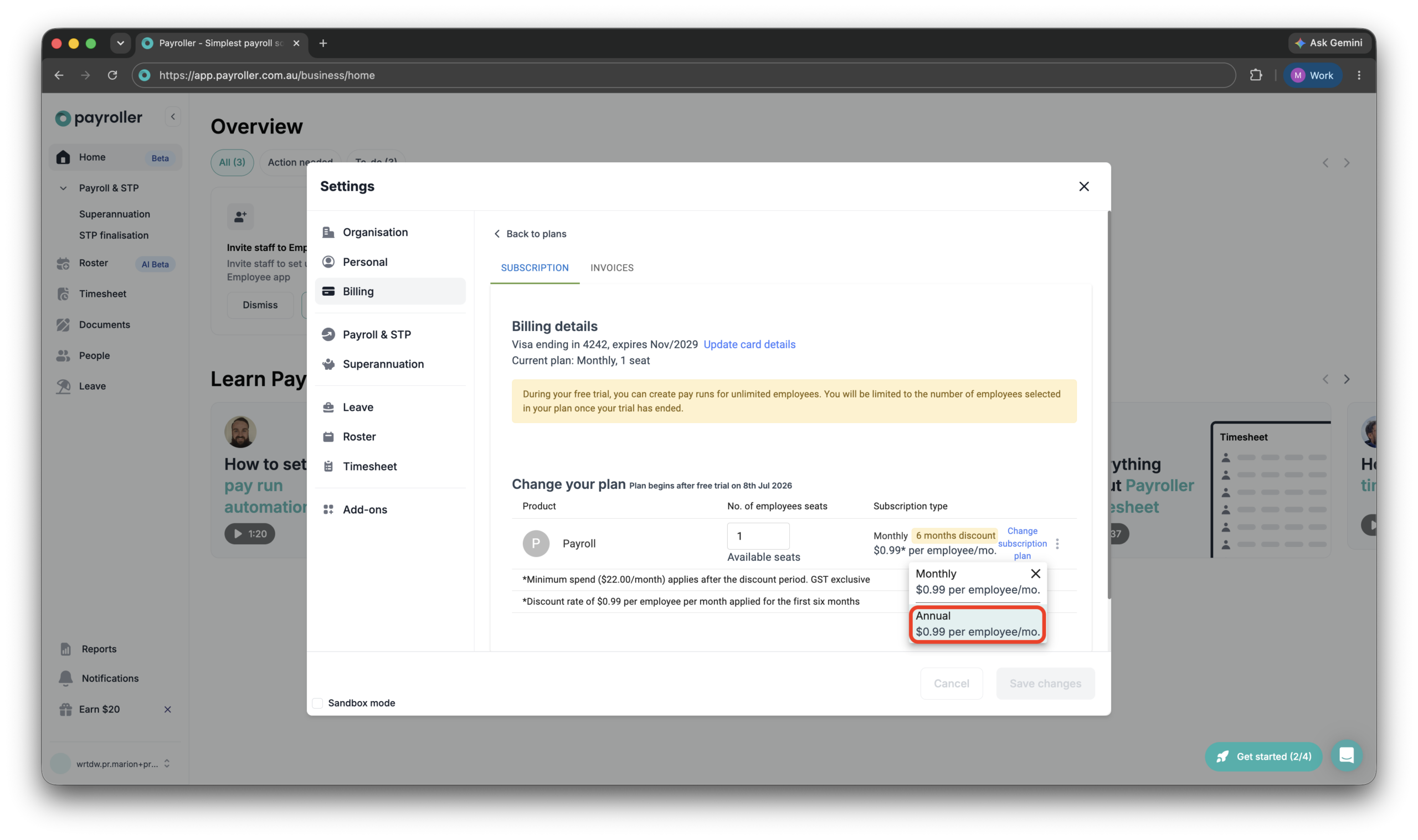Open the tab search dropdown arrow
1418x840 pixels.
[x=120, y=43]
